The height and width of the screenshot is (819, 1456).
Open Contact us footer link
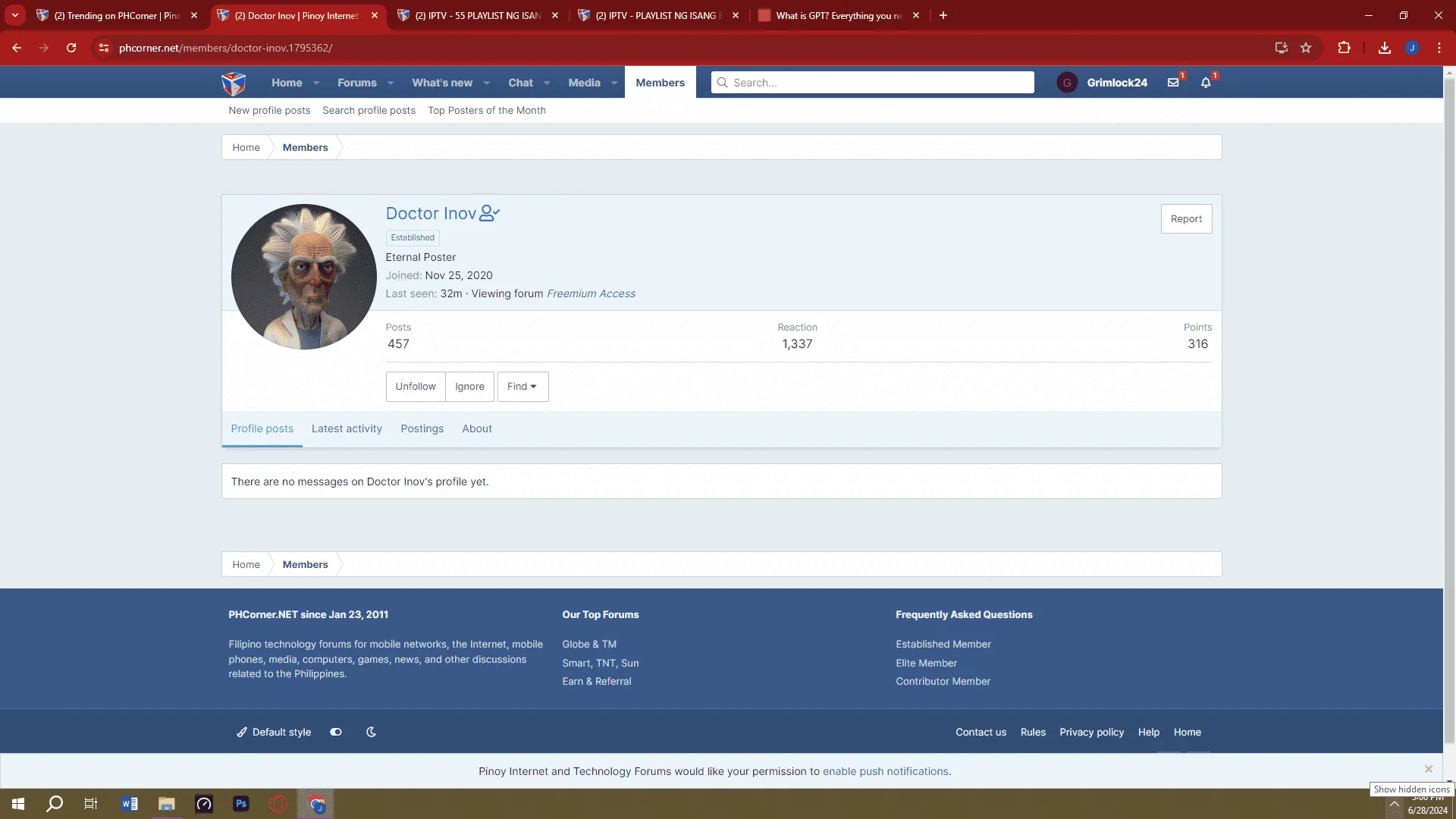981,732
